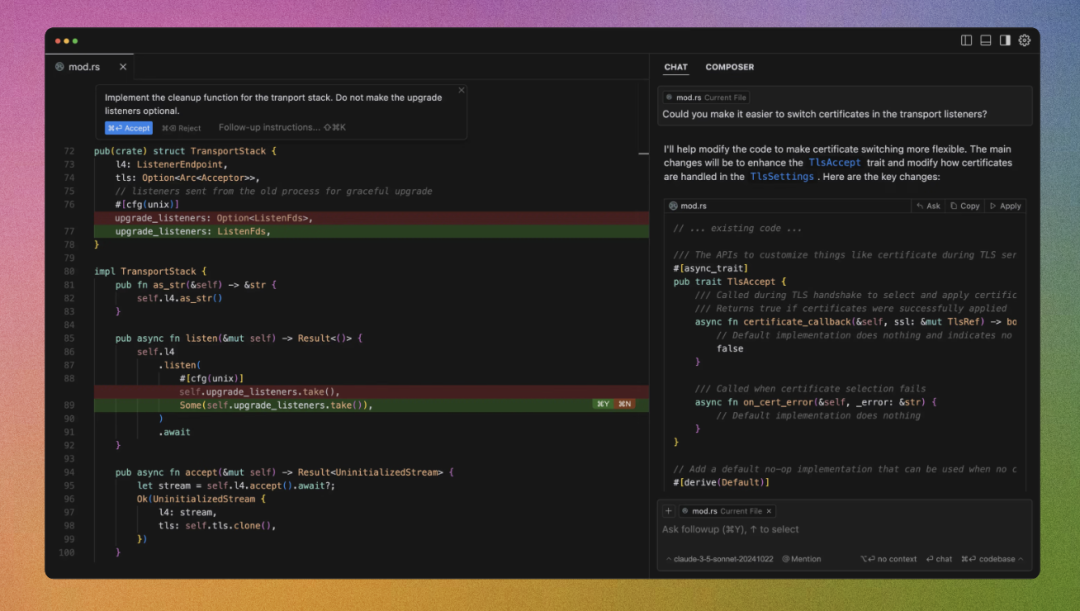Accept the line 89 hunk with ⌘Y
Viewport: 1080px width, 611px height.
[x=603, y=404]
